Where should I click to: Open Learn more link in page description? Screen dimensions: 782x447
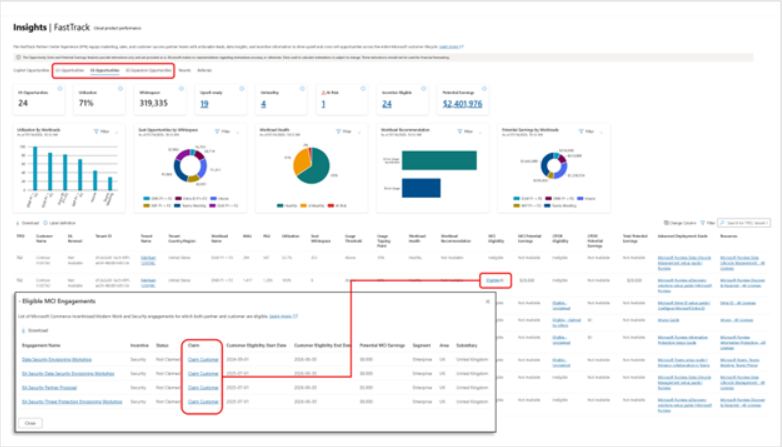tap(451, 46)
